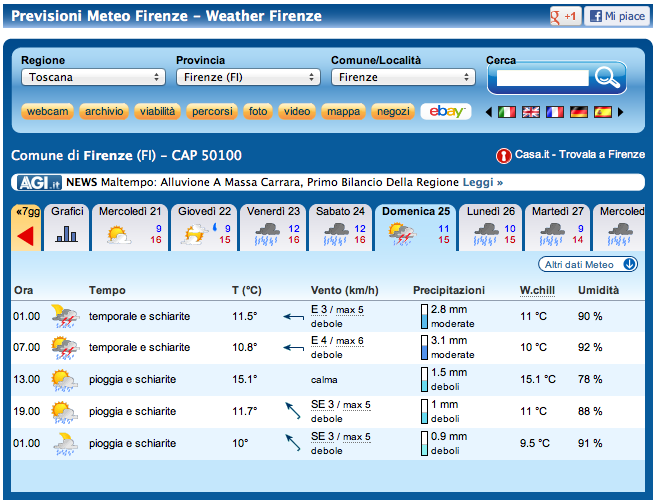Open the Leggi » news link
The image size is (662, 500).
[x=482, y=183]
